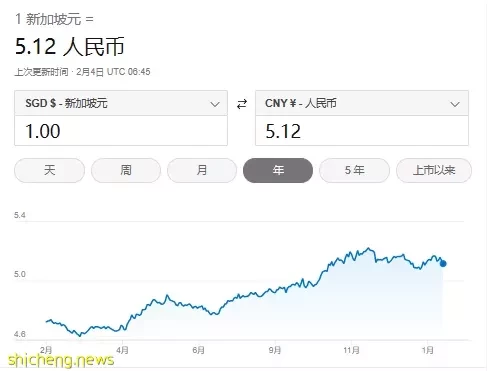Click the 5.12 CNY amount field

pyautogui.click(x=362, y=131)
